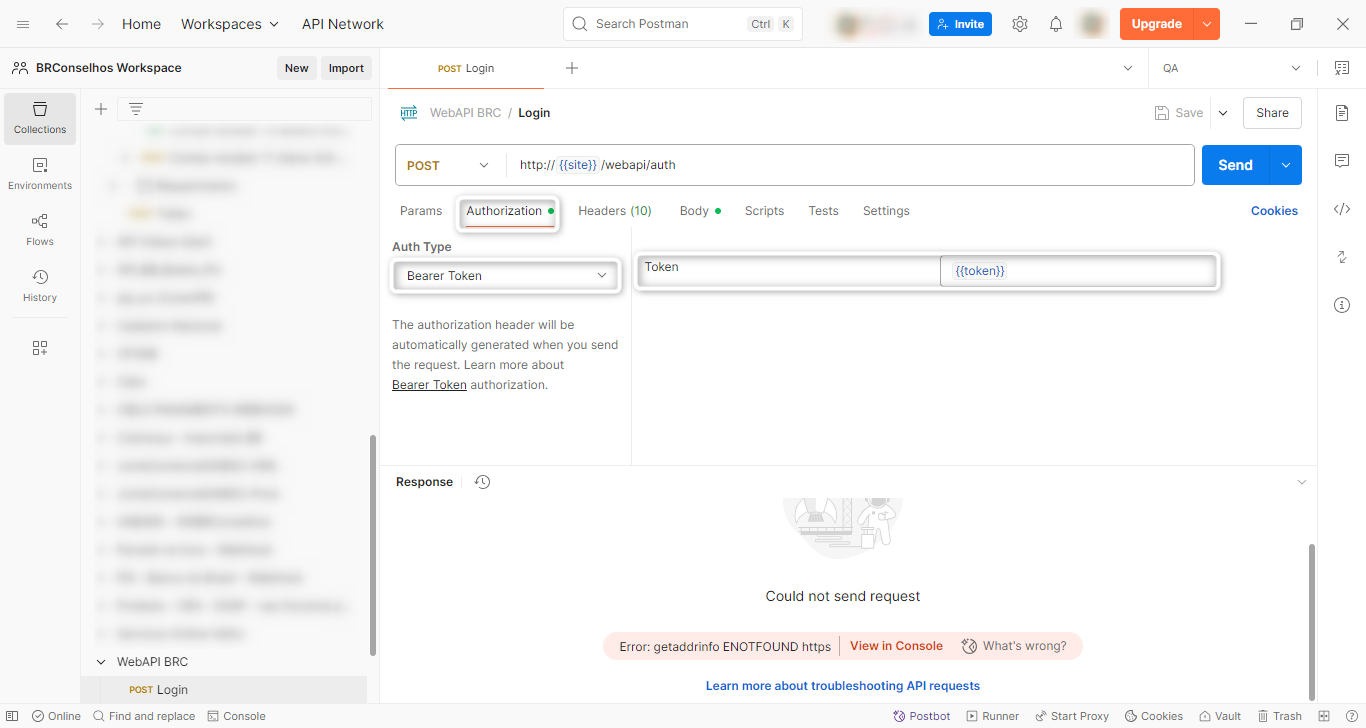Image resolution: width=1366 pixels, height=728 pixels.
Task: Open Save options arrow dropdown
Action: point(1223,113)
